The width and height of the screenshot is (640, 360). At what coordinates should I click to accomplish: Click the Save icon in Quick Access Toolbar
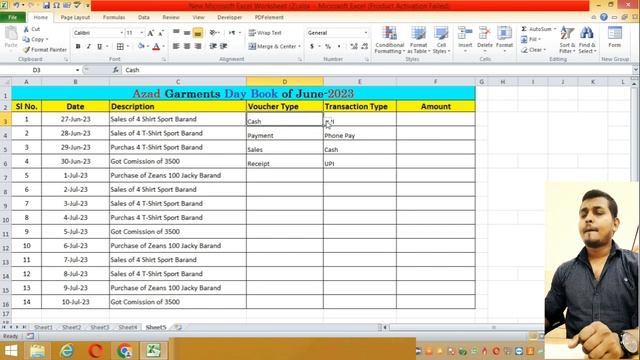coord(46,5)
